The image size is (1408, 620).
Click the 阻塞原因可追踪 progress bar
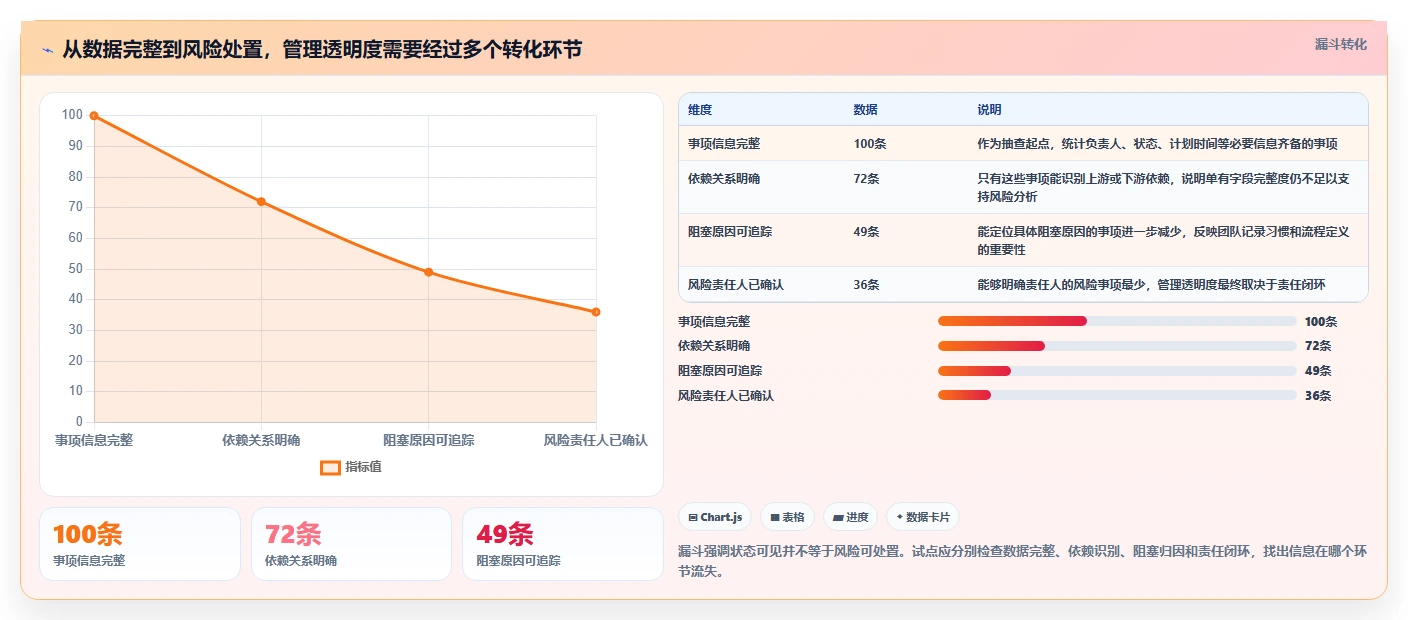click(x=1117, y=371)
